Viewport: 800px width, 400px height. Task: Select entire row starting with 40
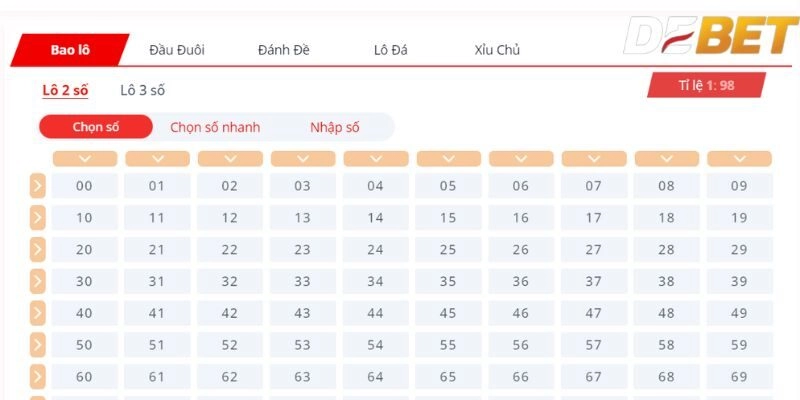tap(37, 313)
